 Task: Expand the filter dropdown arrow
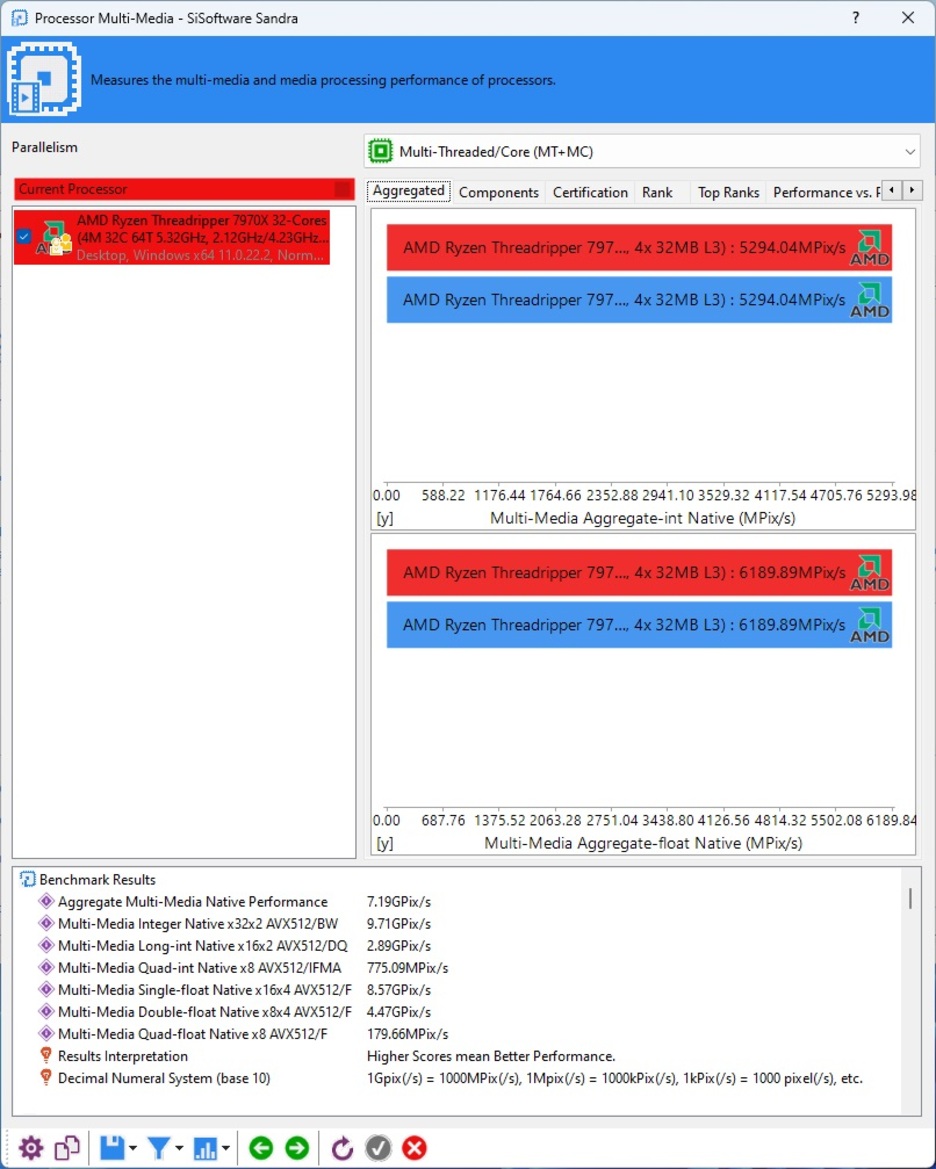(x=179, y=1148)
